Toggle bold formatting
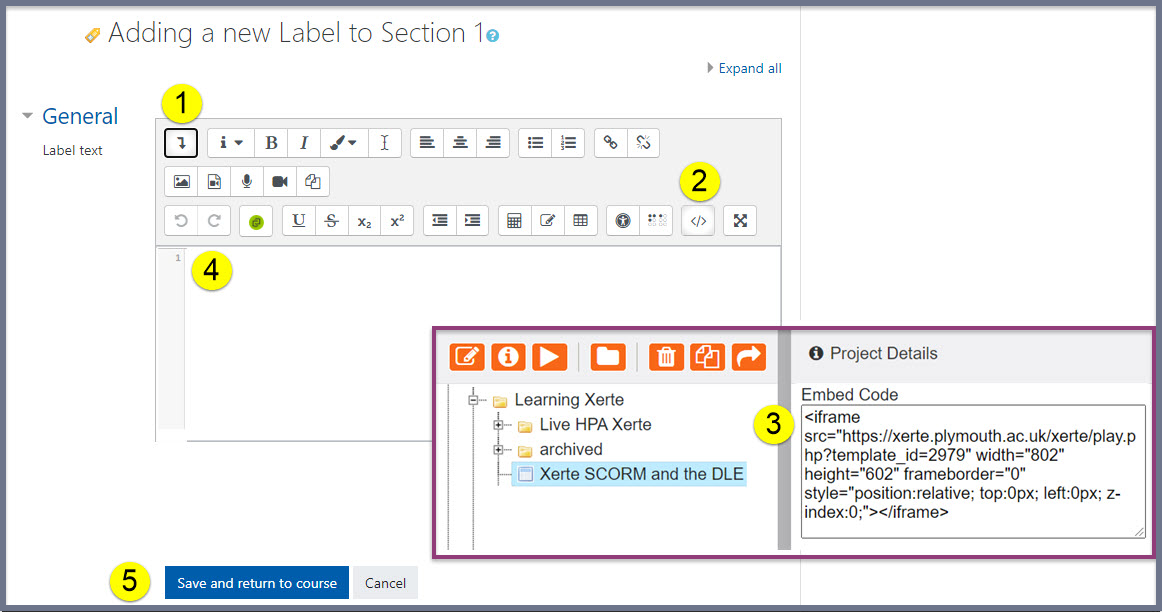This screenshot has height=612, width=1162. [271, 142]
